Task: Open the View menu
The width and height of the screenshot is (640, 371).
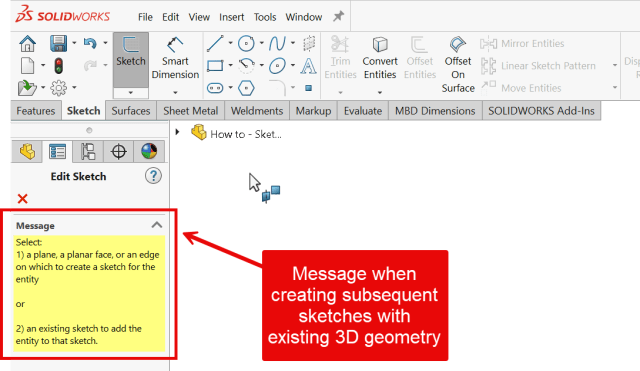Action: pos(199,17)
